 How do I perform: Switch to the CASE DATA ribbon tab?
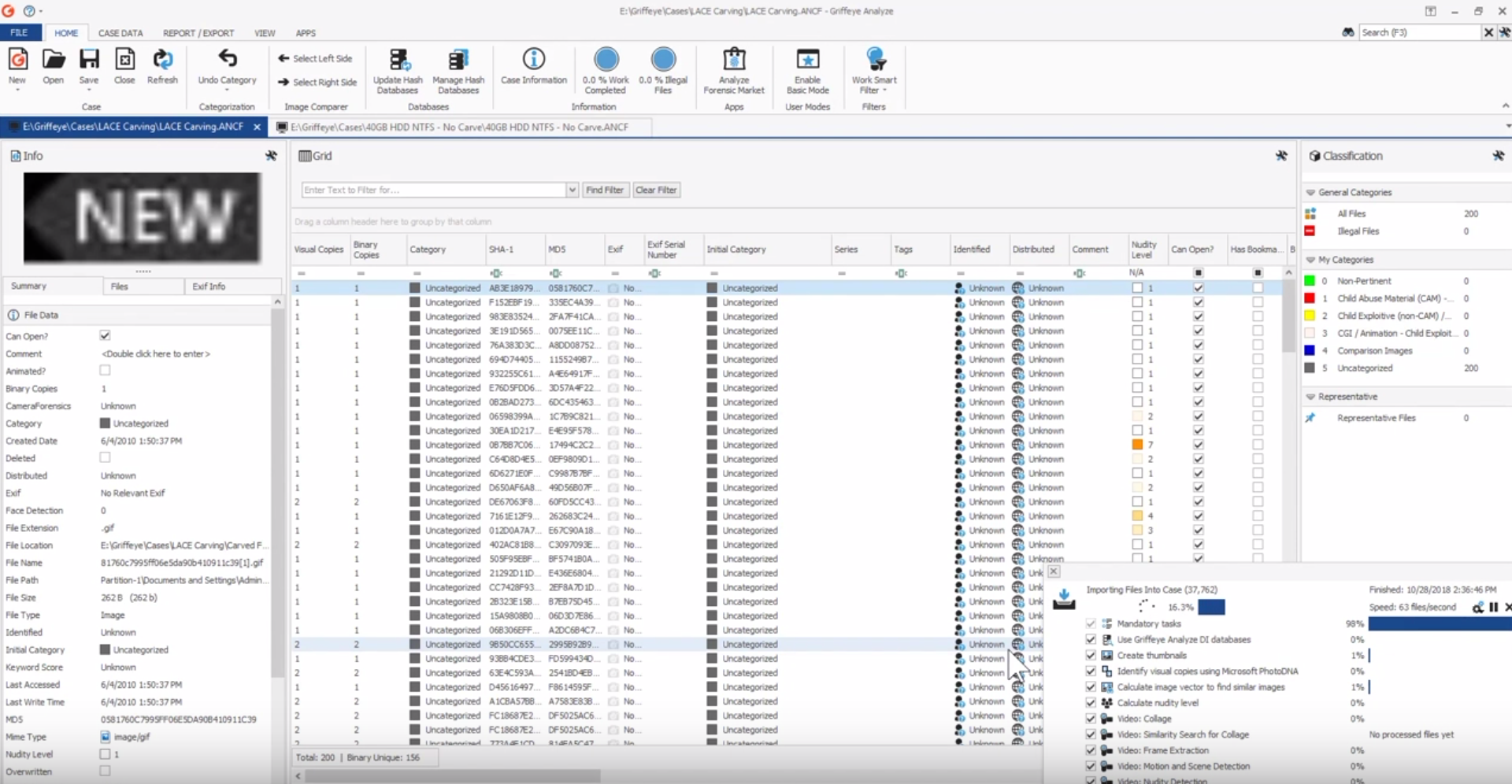(x=120, y=33)
